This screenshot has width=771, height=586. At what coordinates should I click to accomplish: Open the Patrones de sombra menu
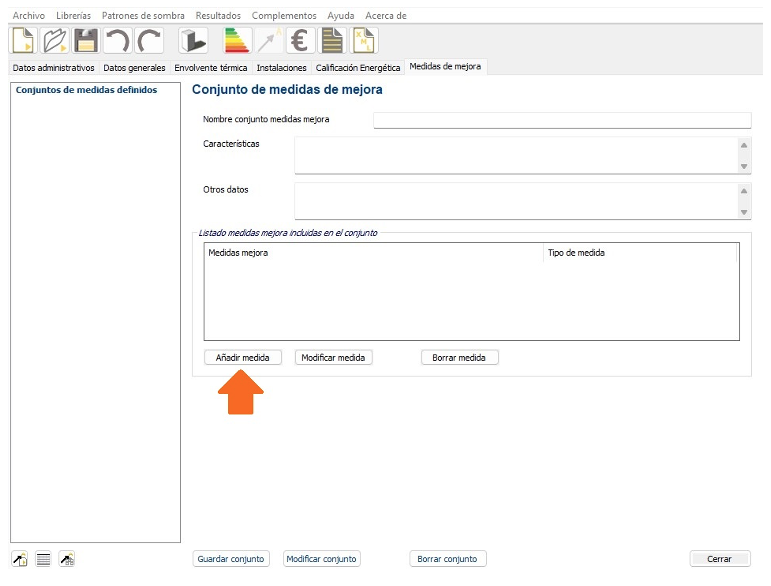(143, 16)
